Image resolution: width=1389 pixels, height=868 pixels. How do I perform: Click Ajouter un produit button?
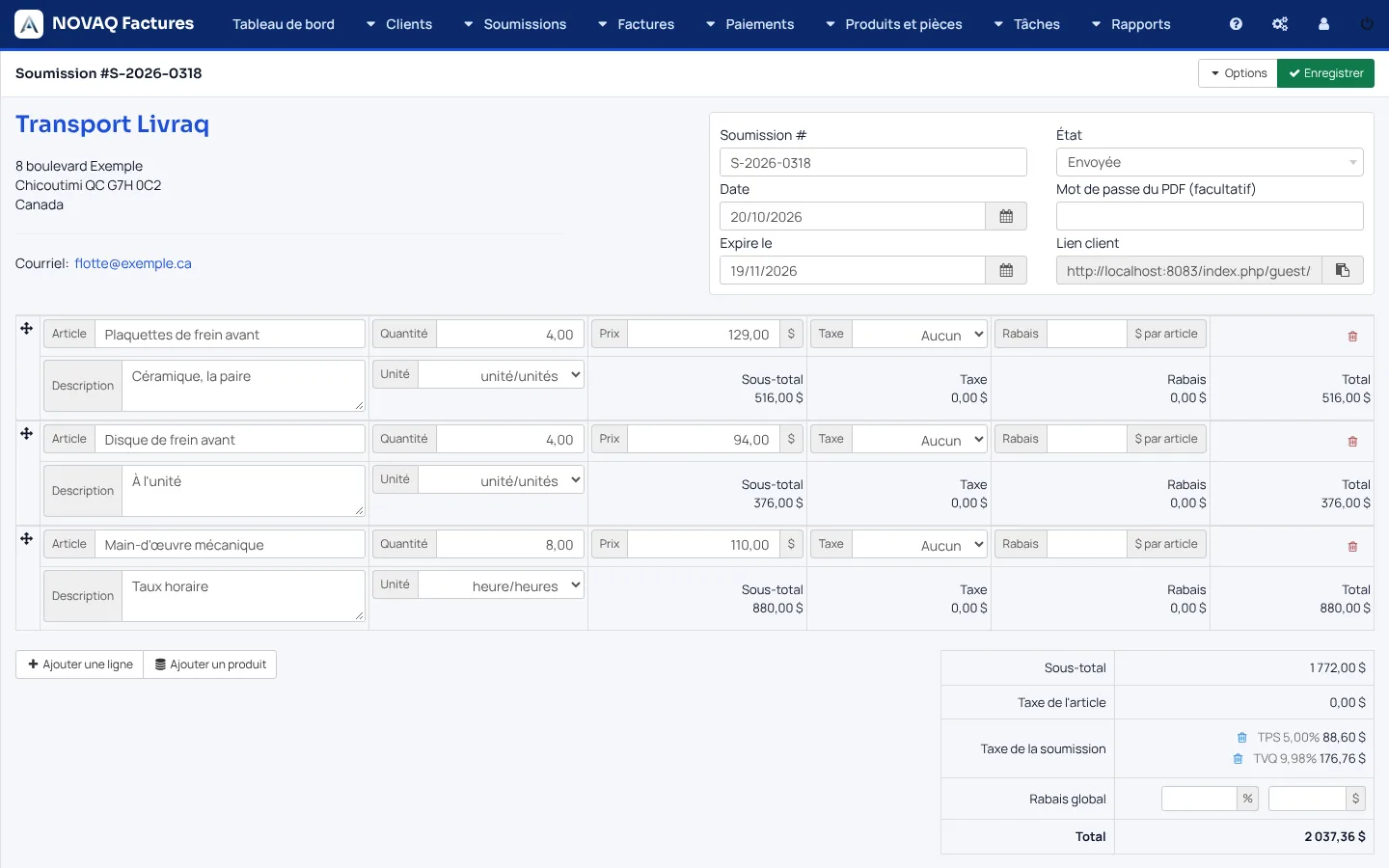tap(210, 665)
